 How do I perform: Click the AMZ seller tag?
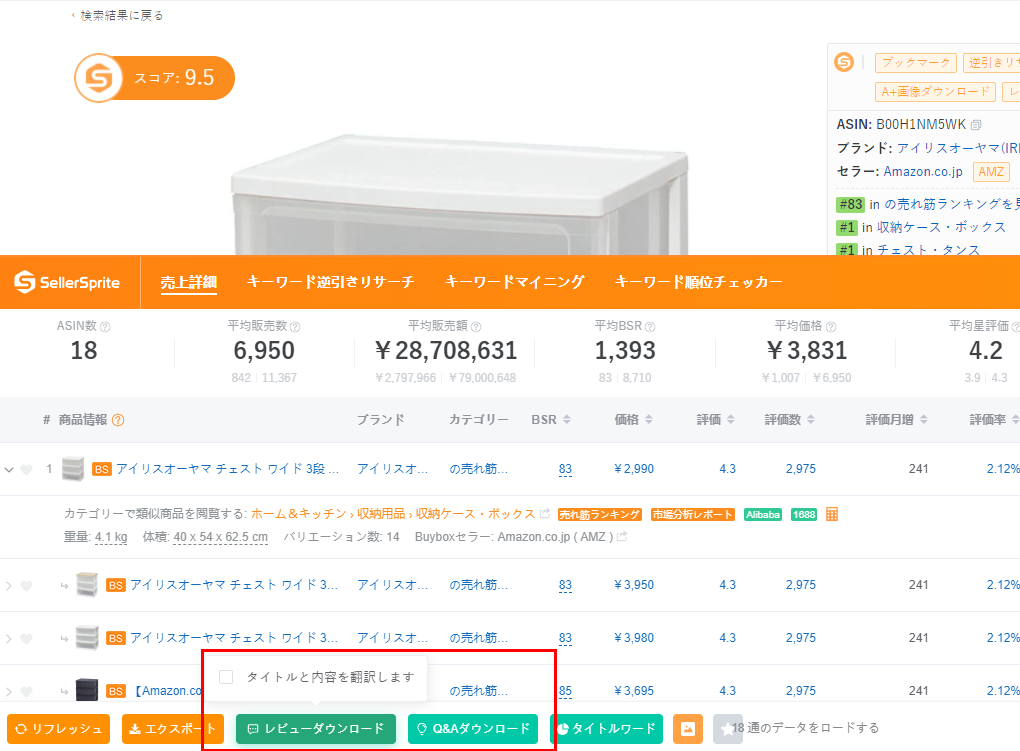[x=991, y=172]
